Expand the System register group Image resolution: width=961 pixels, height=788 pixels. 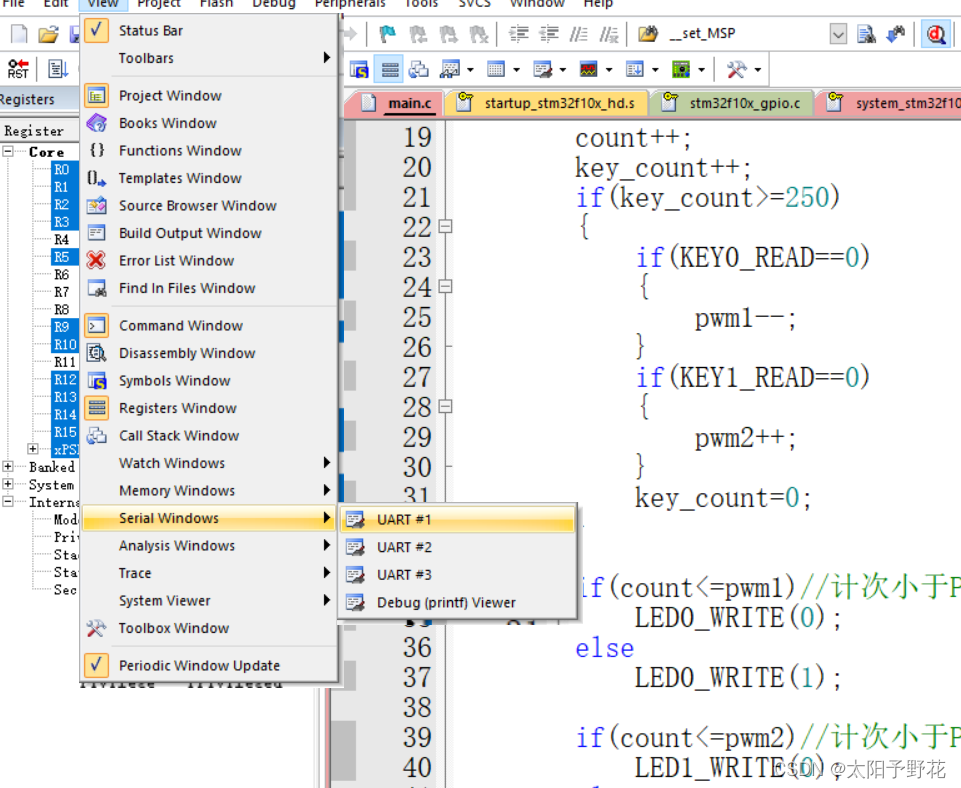[x=7, y=484]
